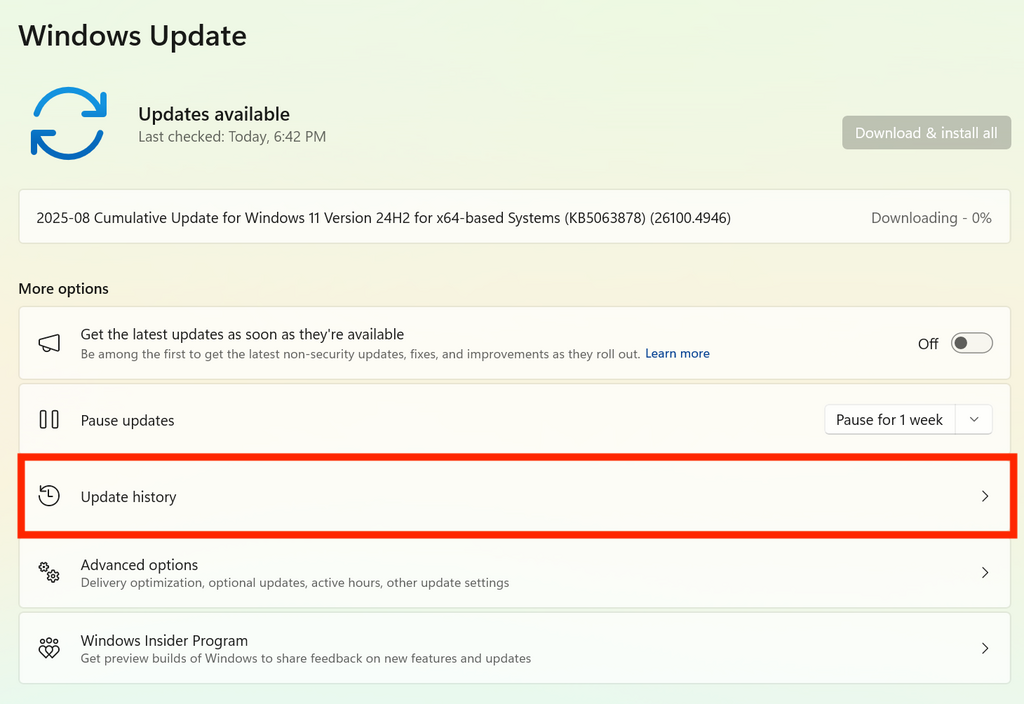Click the megaphone icon for latest updates
Viewport: 1024px width, 704px height.
[49, 343]
